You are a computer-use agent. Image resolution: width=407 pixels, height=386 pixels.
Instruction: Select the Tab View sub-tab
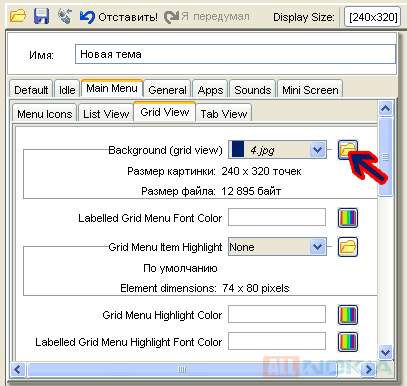tap(224, 113)
